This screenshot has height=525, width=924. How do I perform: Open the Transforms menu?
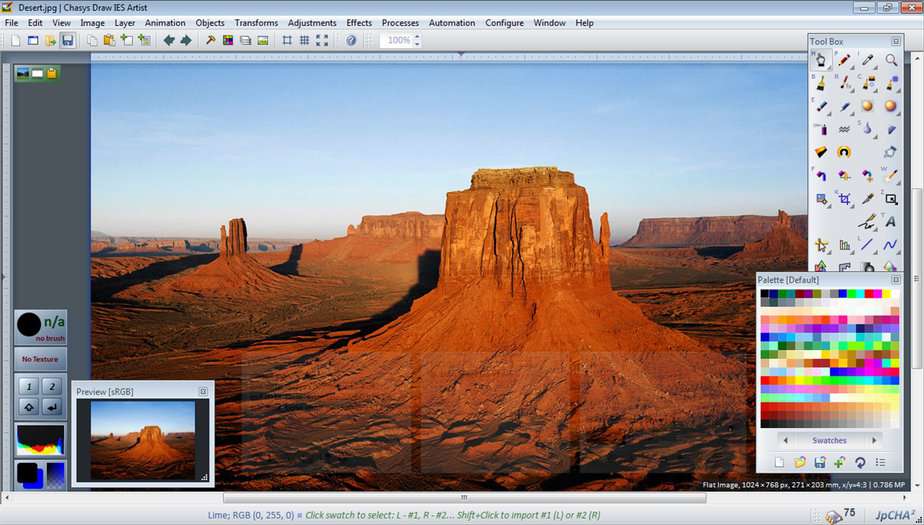tap(256, 22)
